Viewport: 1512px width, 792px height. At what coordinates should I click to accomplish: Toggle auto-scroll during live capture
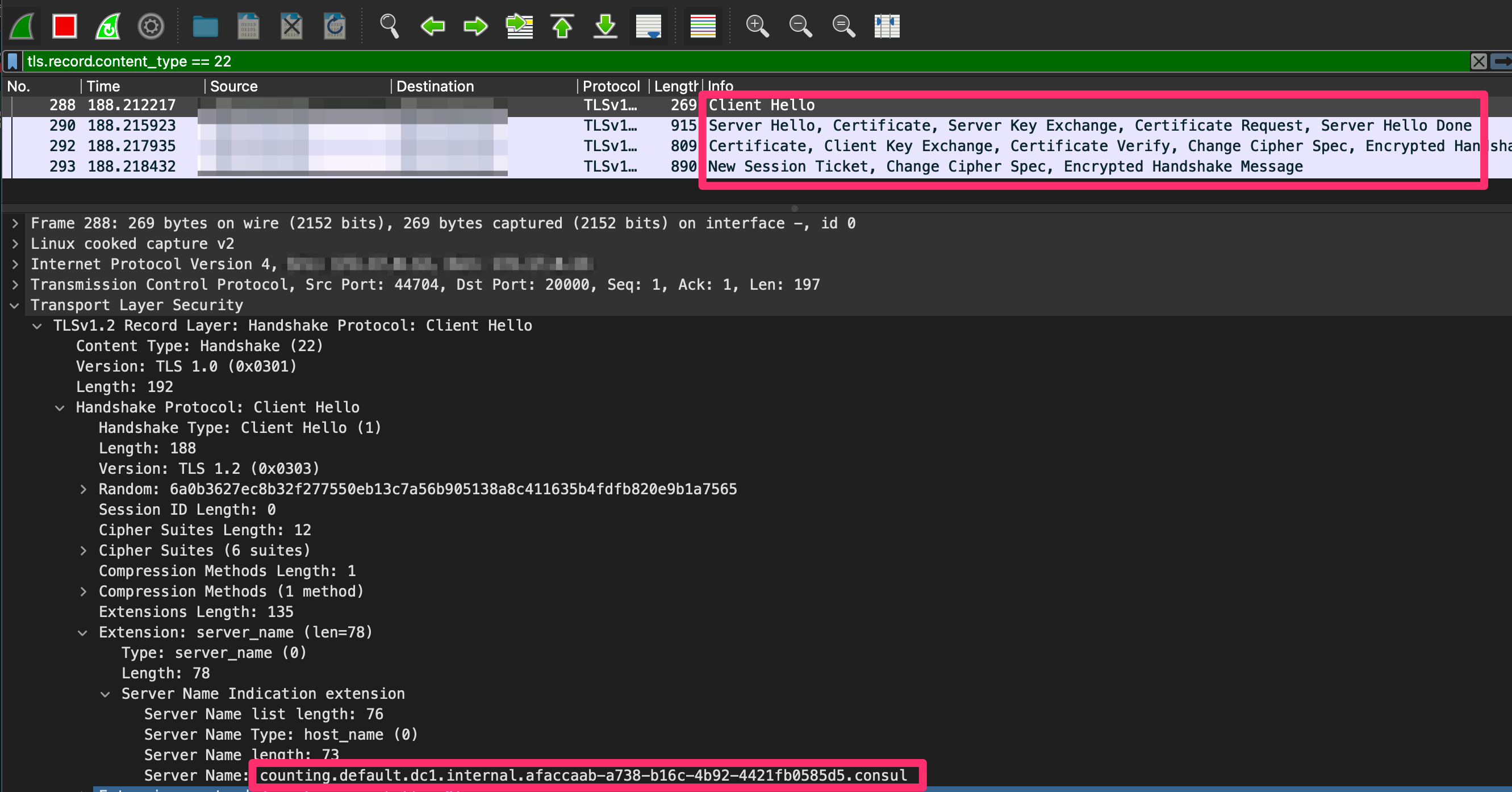[649, 27]
